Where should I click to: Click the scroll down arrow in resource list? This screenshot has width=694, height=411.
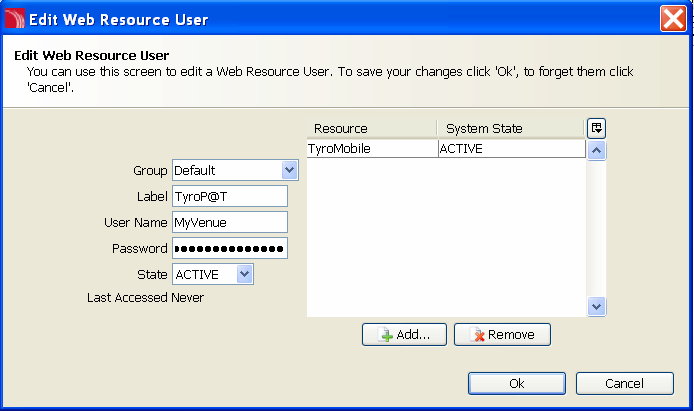596,306
